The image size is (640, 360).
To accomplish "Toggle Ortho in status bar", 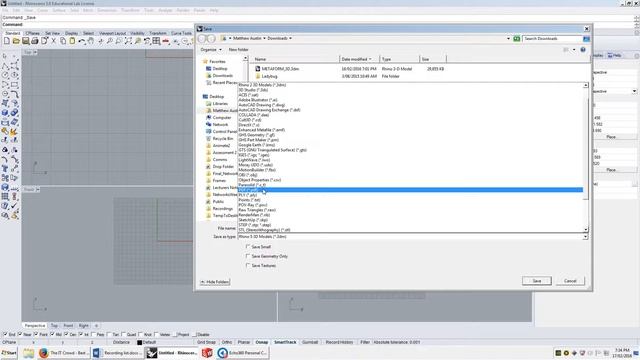I will click(x=227, y=342).
